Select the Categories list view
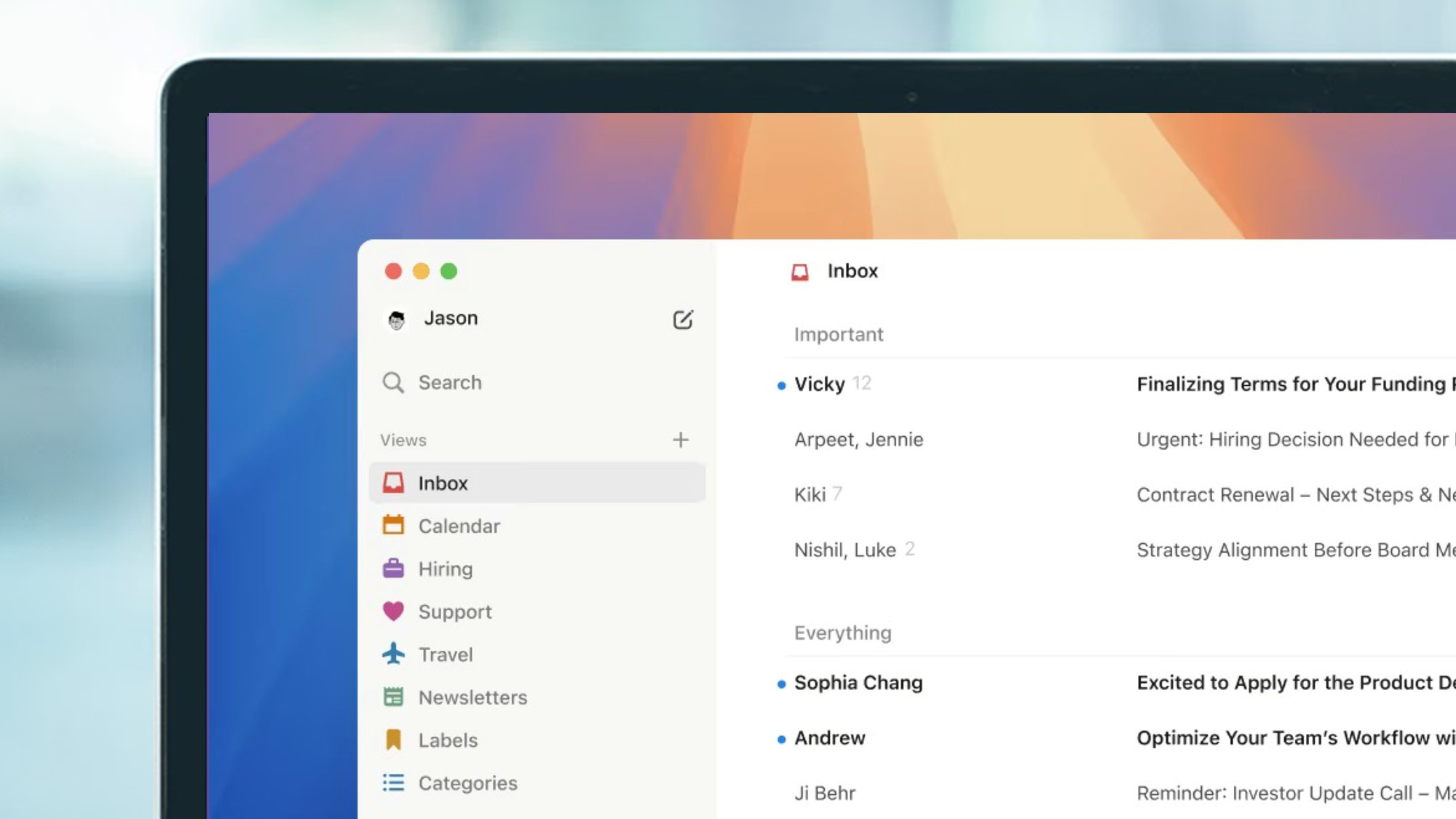 tap(467, 783)
